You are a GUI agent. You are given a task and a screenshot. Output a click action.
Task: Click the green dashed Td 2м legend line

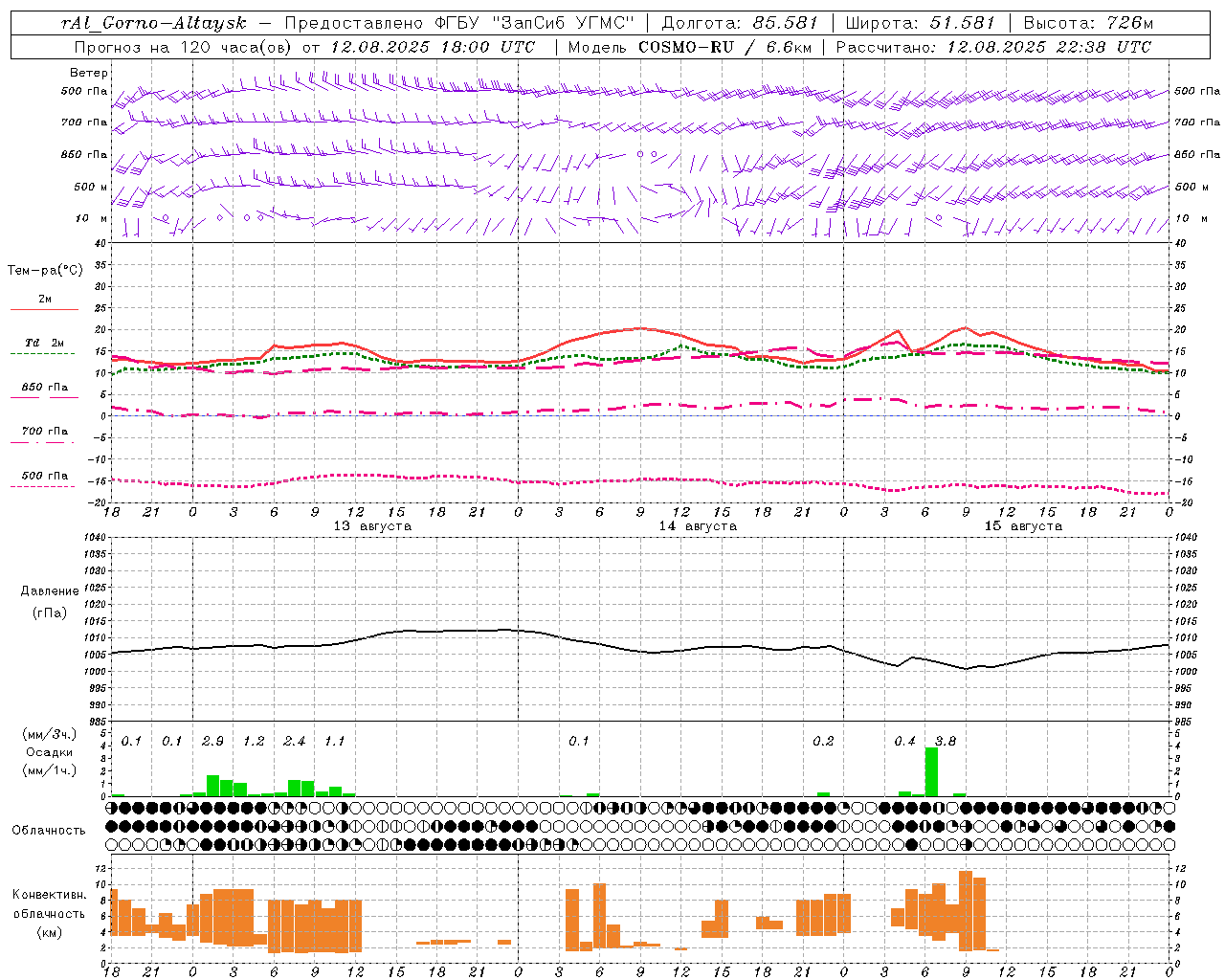point(44,353)
